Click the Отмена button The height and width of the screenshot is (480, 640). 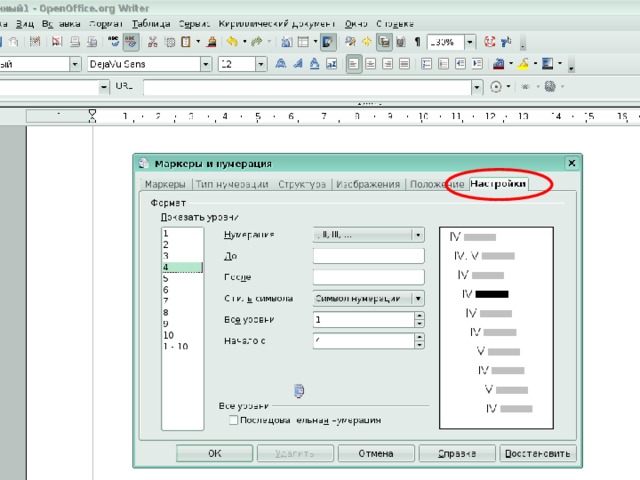click(376, 453)
